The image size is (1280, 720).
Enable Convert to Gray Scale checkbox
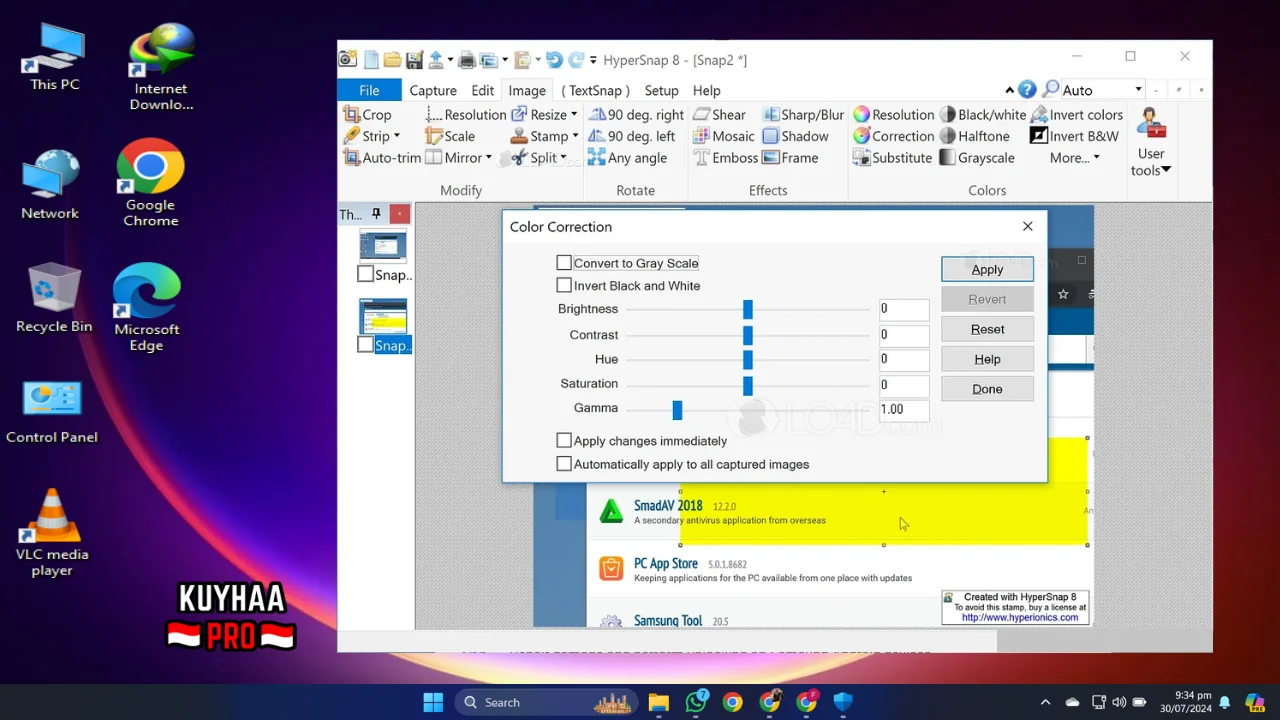click(x=564, y=263)
